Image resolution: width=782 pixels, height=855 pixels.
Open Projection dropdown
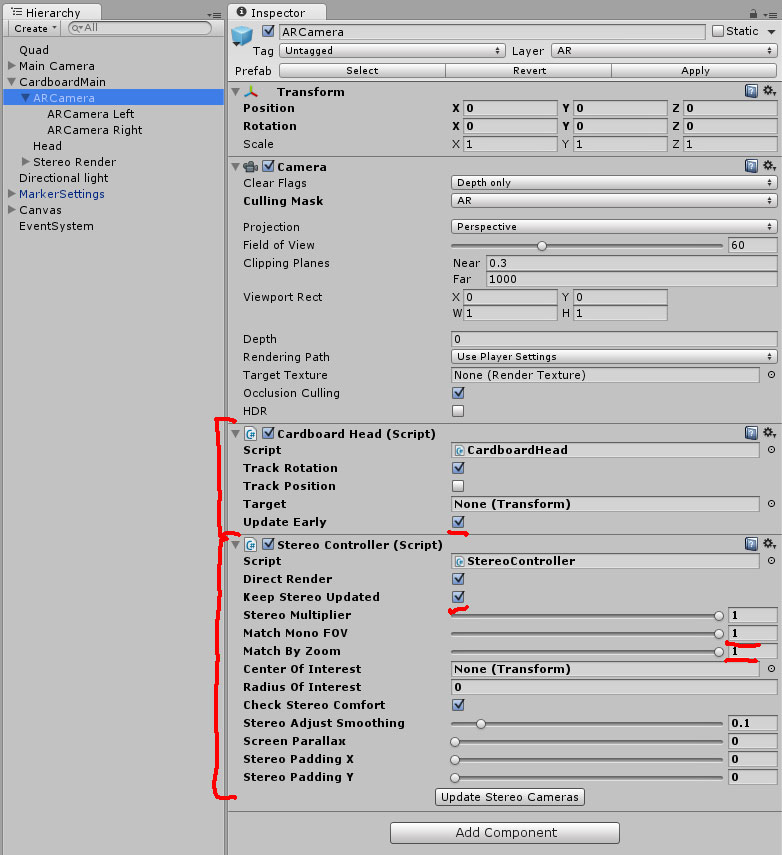pos(614,226)
